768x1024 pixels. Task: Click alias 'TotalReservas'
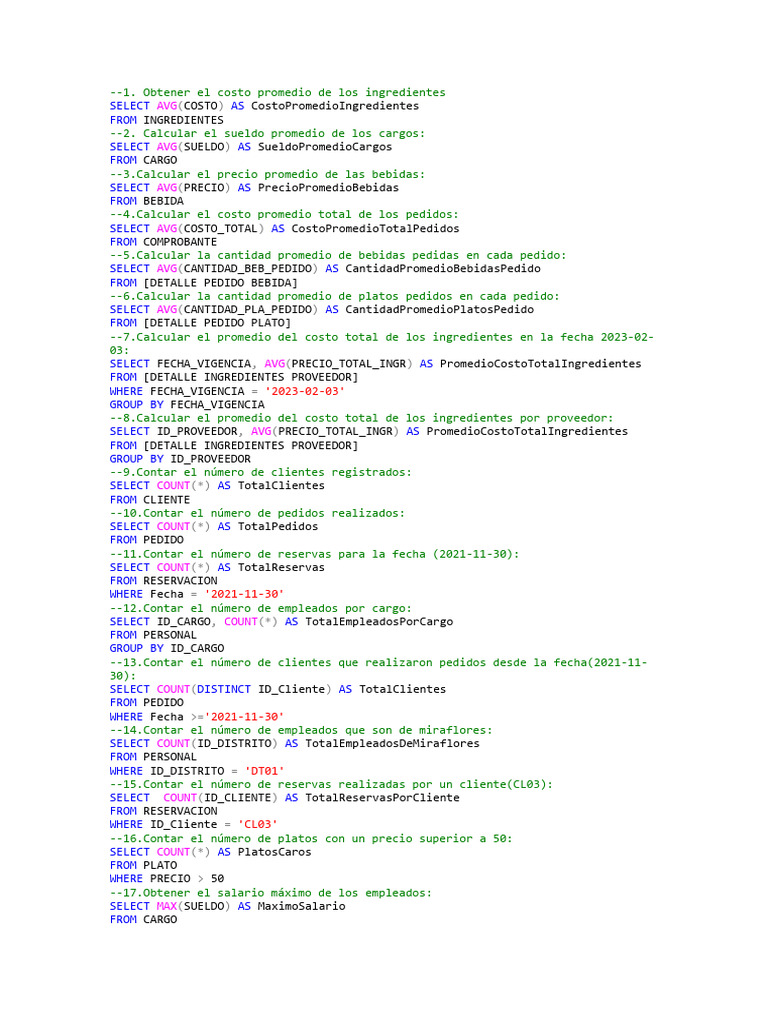point(281,568)
